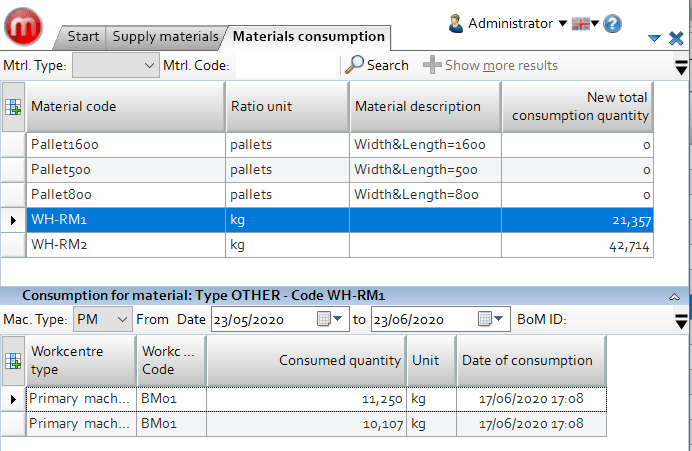
Task: Open the language selection dropdown arrow
Action: pos(595,23)
